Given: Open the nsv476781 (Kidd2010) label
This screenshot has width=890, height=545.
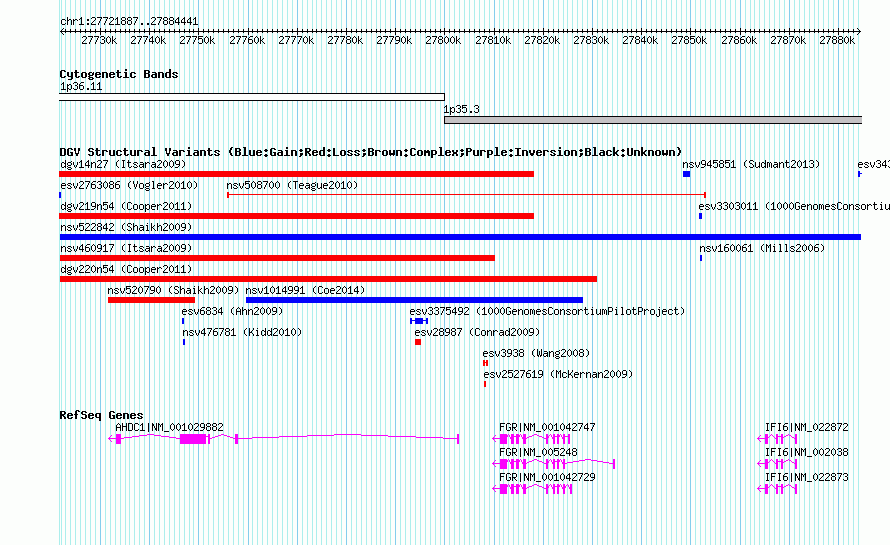Looking at the screenshot, I should [242, 332].
